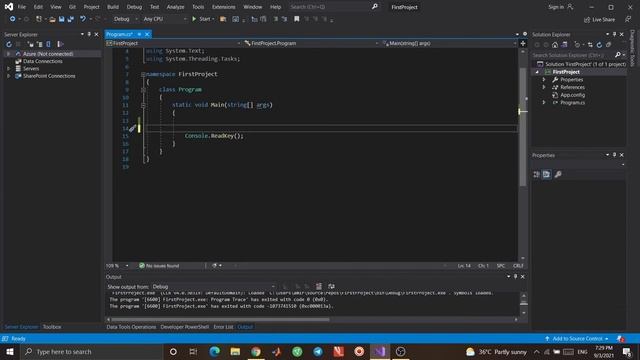Image resolution: width=640 pixels, height=360 pixels.
Task: Open the FirstProject.Program type dropdown
Action: 311,43
